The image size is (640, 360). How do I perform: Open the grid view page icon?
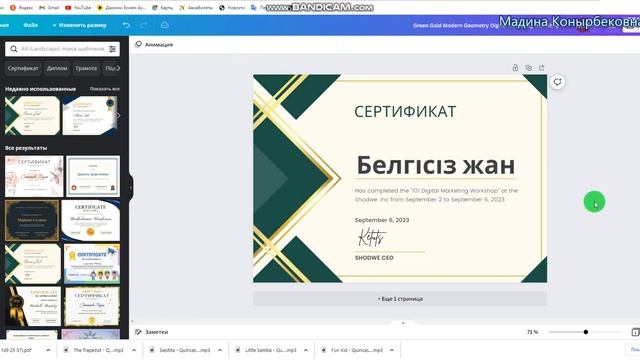click(x=636, y=332)
